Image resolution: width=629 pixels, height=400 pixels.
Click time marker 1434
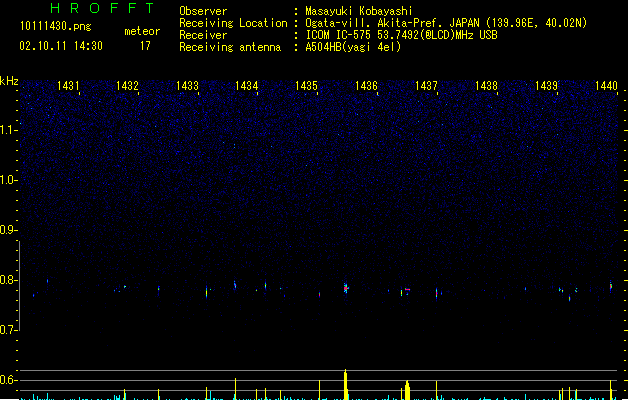(246, 86)
